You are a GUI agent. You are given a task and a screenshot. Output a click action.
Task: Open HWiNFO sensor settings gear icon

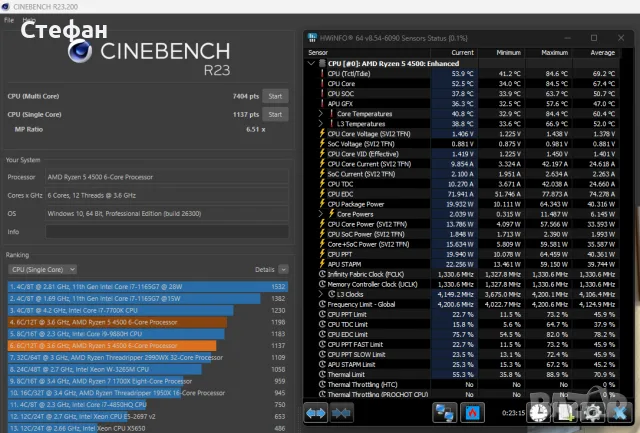pos(593,413)
